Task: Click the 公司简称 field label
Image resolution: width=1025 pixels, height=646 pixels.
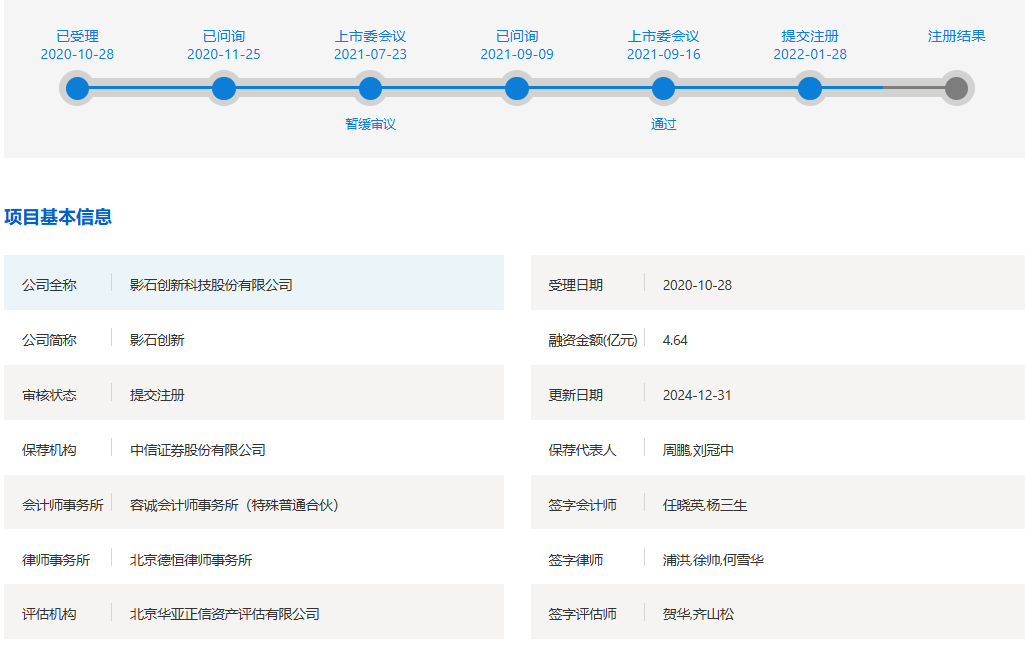Action: click(49, 340)
